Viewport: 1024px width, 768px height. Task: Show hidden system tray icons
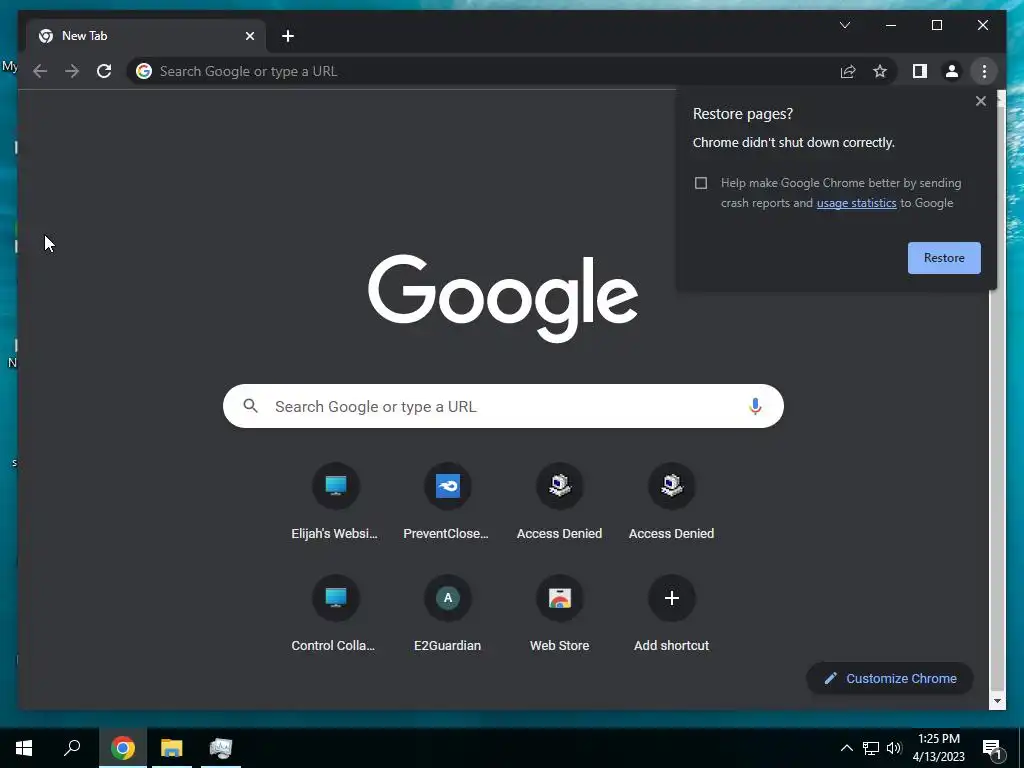846,748
